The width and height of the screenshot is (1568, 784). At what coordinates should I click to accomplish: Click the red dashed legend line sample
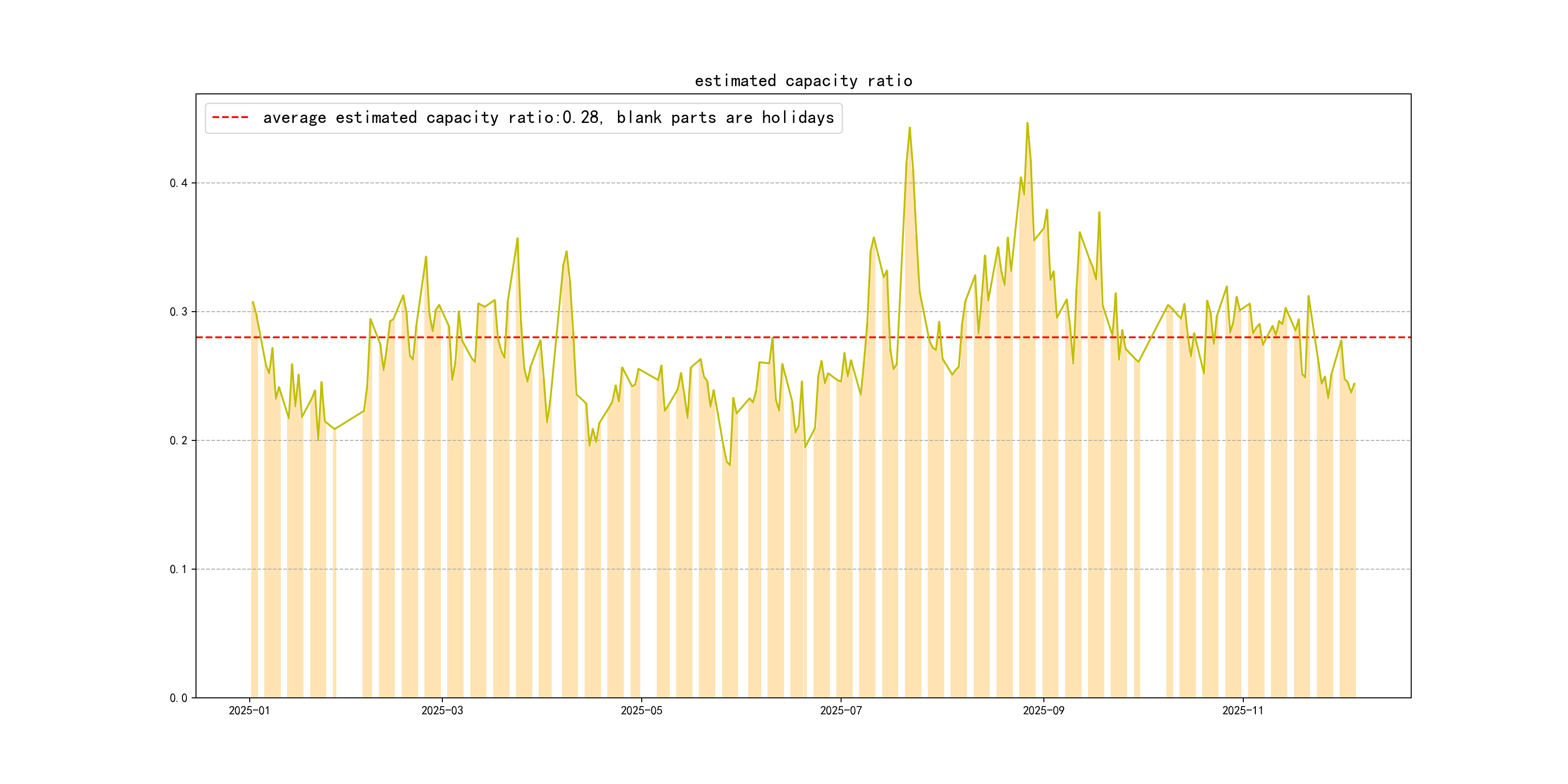click(230, 118)
